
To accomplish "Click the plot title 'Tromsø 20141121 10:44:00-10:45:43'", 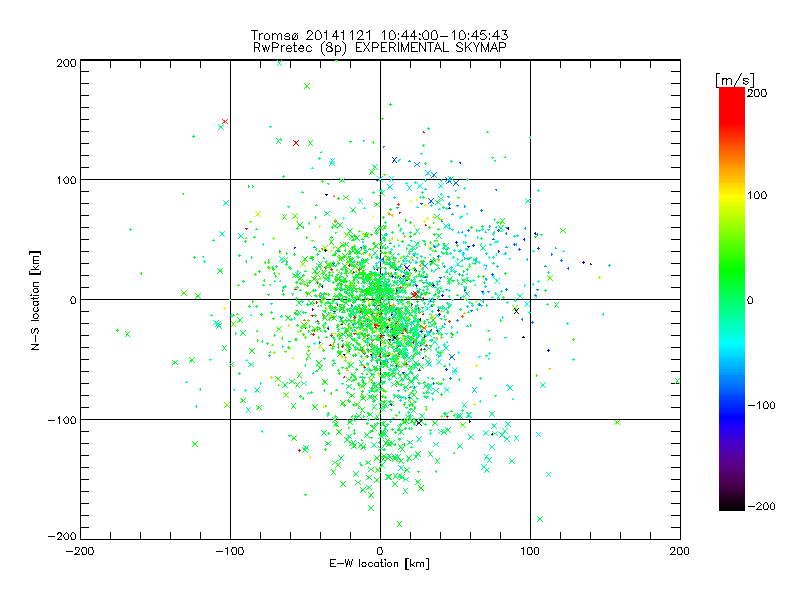I will click(379, 35).
